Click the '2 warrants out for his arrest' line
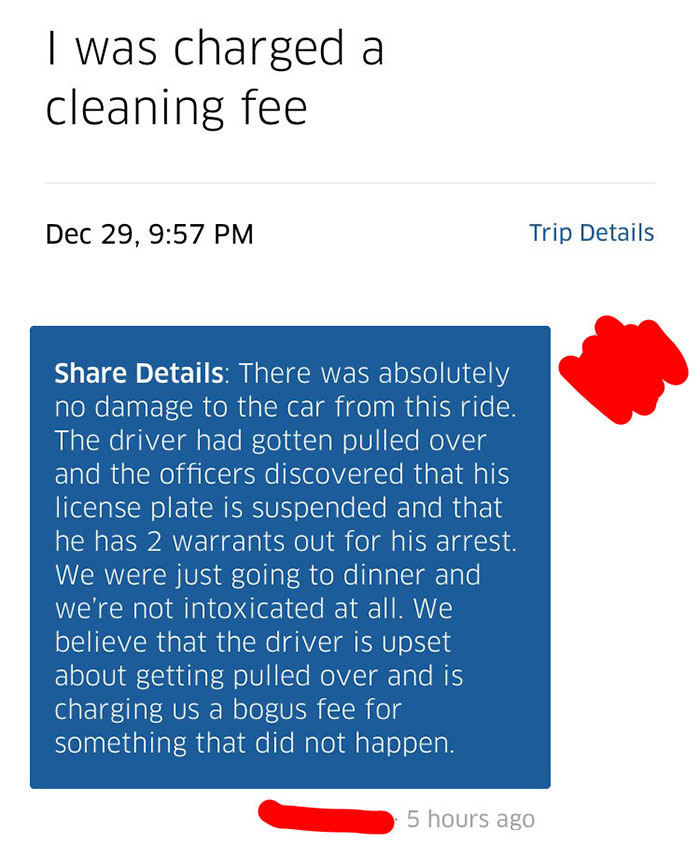This screenshot has width=700, height=858. [x=285, y=542]
